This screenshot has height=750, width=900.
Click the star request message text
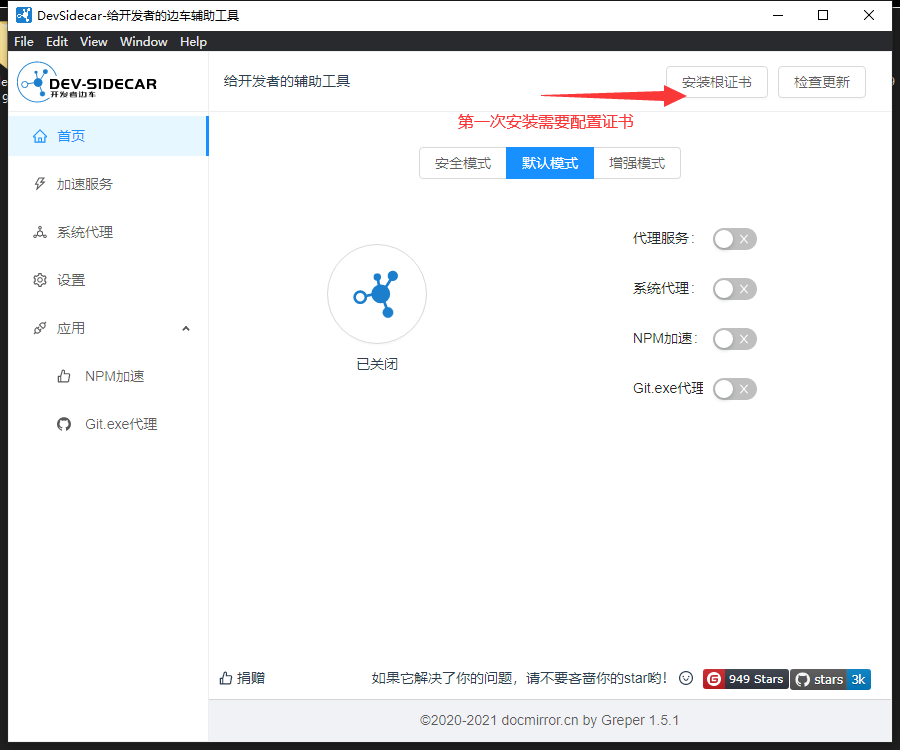click(519, 678)
